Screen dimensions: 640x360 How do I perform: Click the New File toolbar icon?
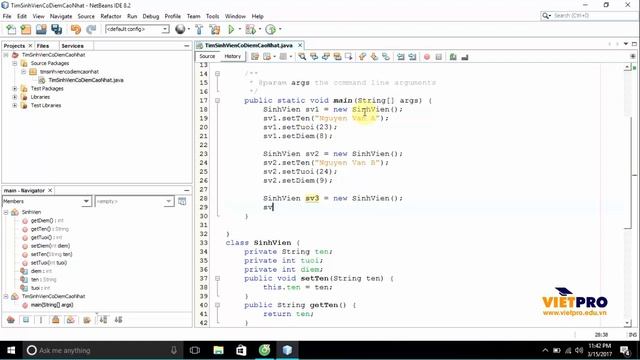[x=11, y=29]
